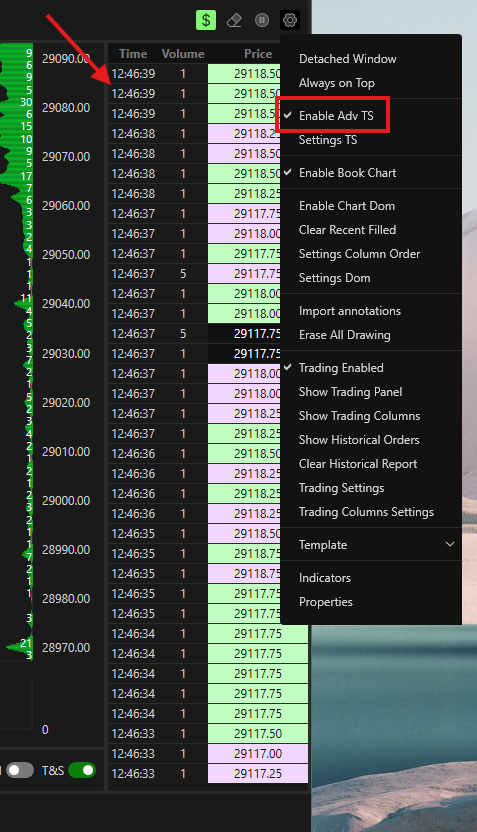Viewport: 477px width, 832px height.
Task: Choose Erase All Drawing
Action: 345,335
